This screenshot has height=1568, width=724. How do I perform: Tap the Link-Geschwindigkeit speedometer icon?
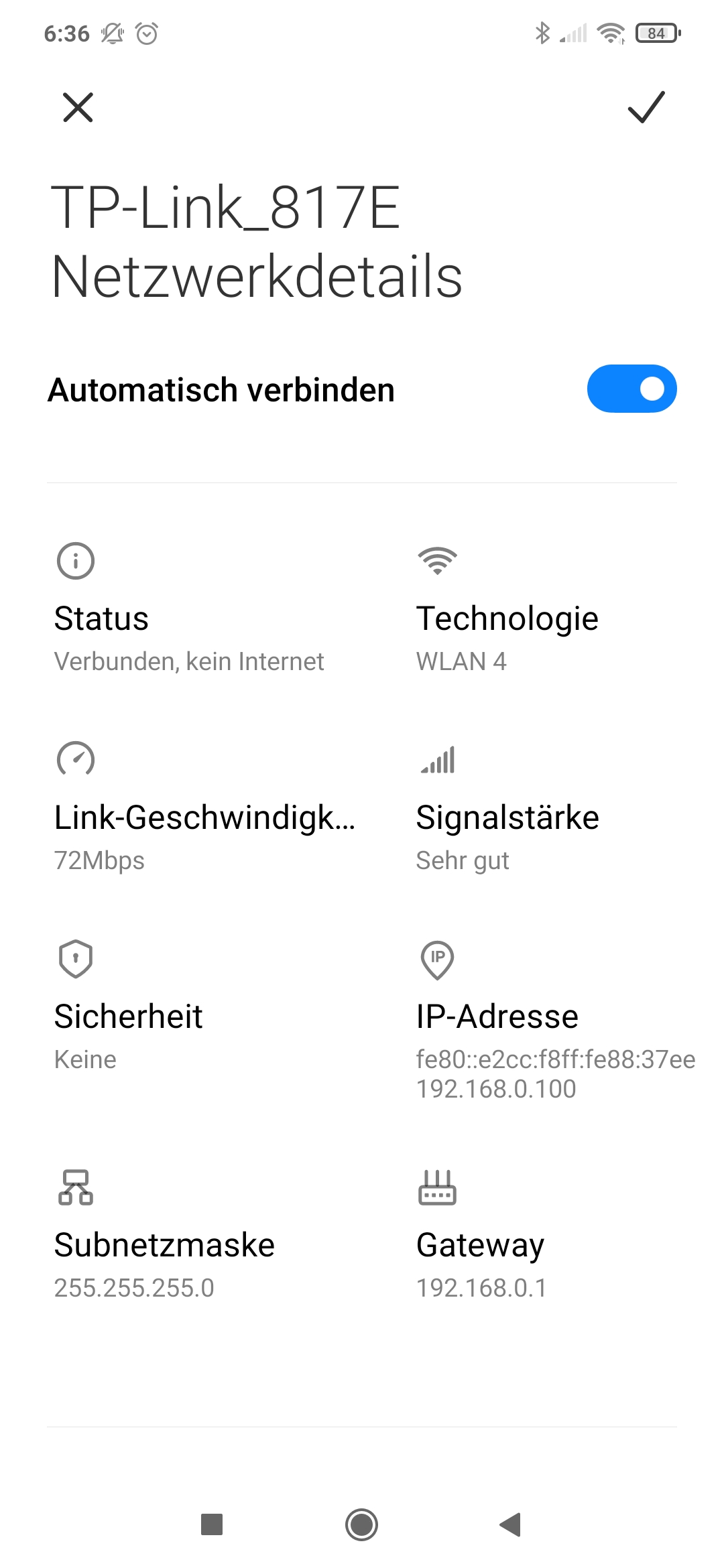[x=76, y=759]
